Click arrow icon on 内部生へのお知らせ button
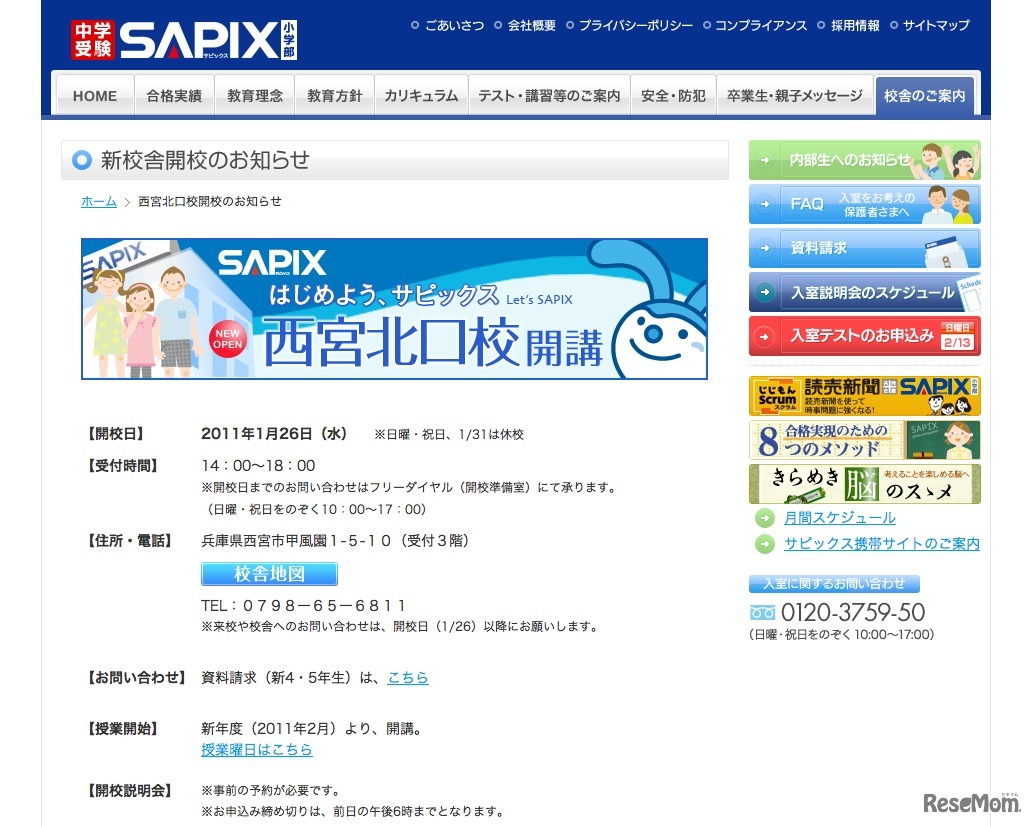Image resolution: width=1034 pixels, height=826 pixels. [765, 160]
